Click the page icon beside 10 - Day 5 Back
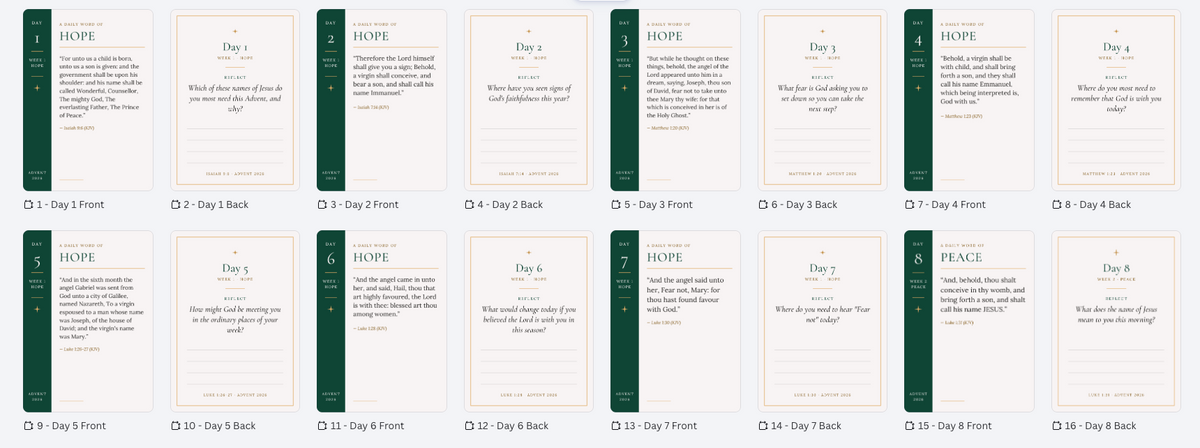Image resolution: width=1200 pixels, height=448 pixels. (175, 426)
